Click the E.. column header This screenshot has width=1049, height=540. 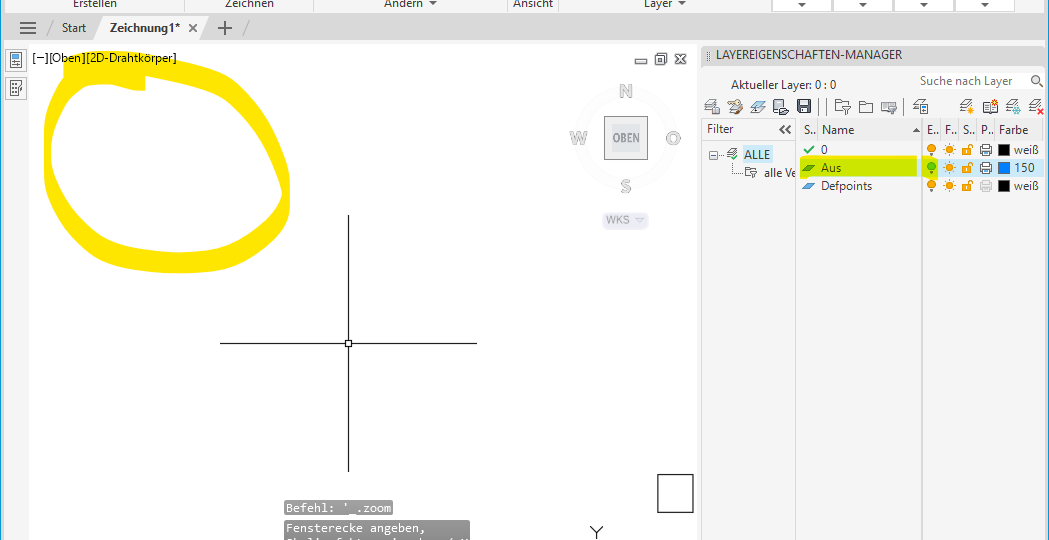[x=932, y=130]
